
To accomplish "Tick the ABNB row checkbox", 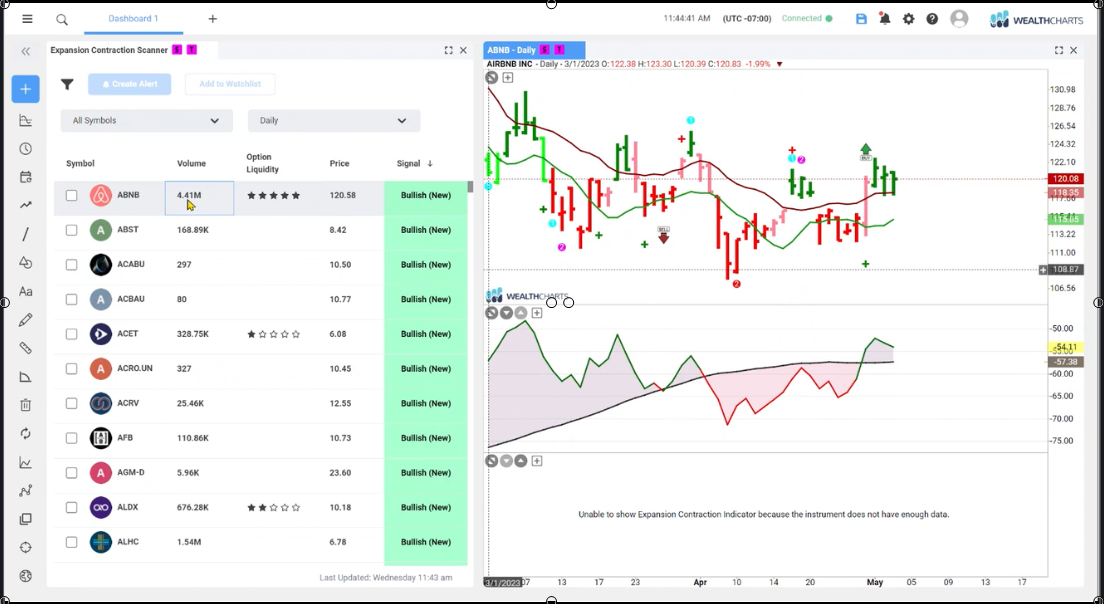I will pos(71,195).
